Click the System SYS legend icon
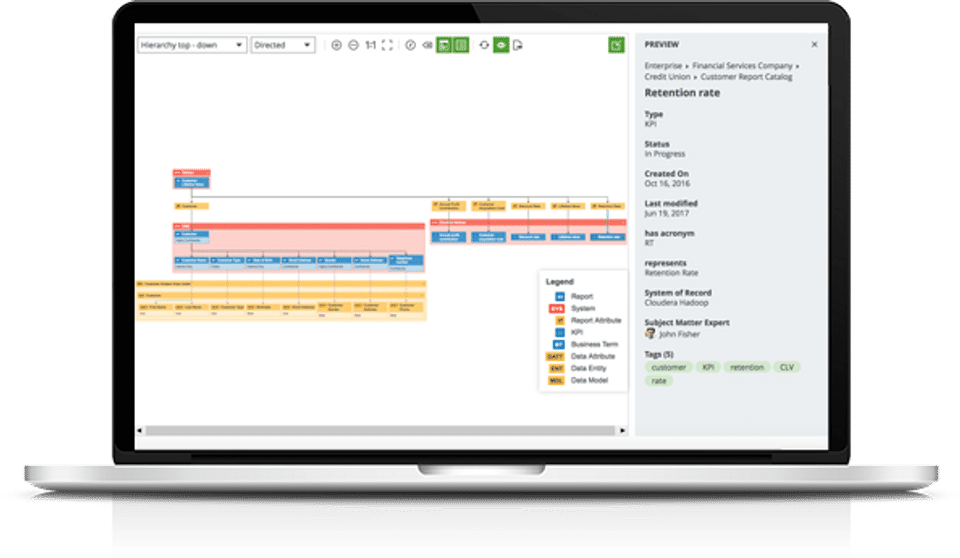 point(557,309)
